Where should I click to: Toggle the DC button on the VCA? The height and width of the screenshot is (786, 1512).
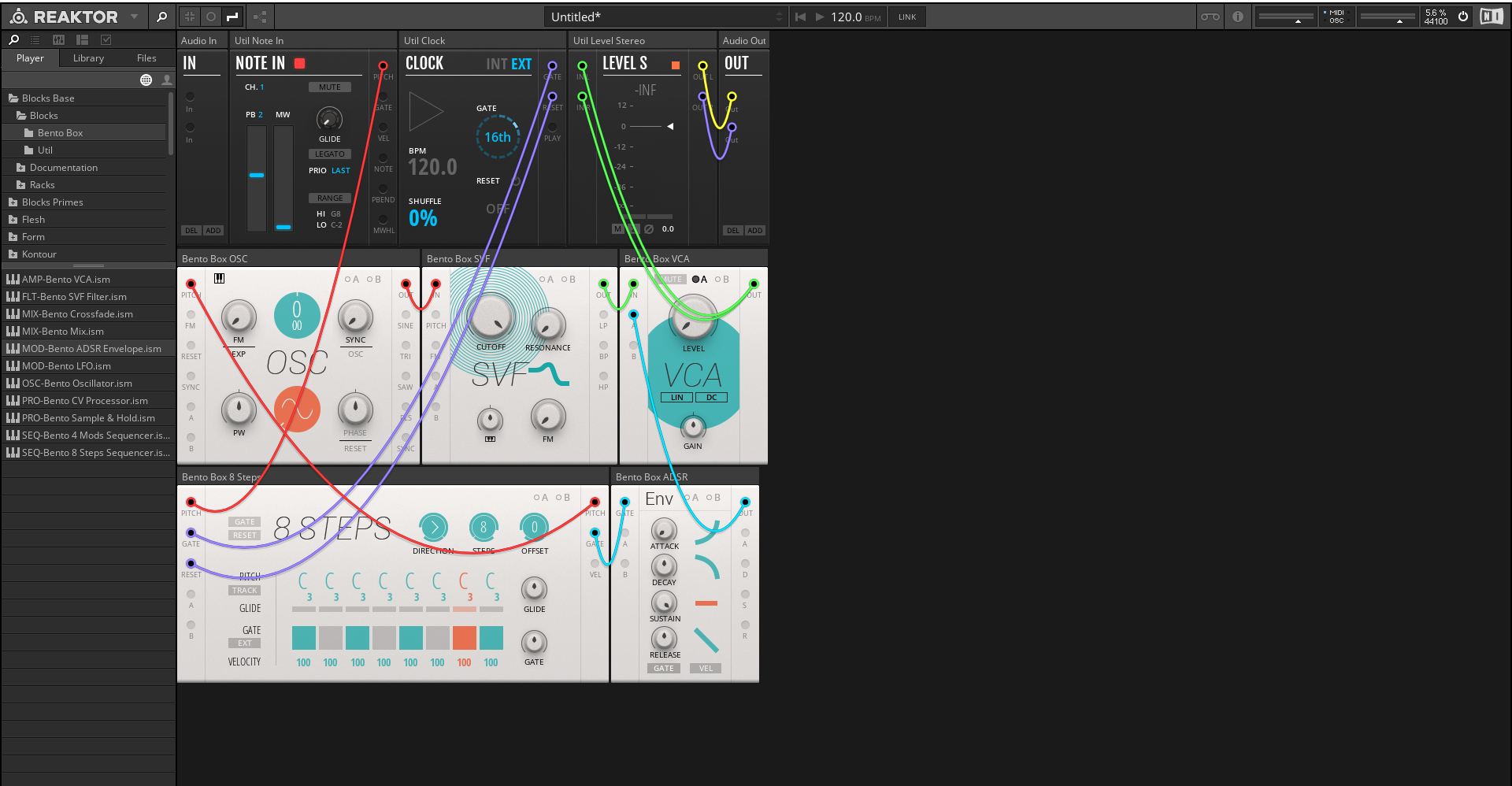(712, 398)
